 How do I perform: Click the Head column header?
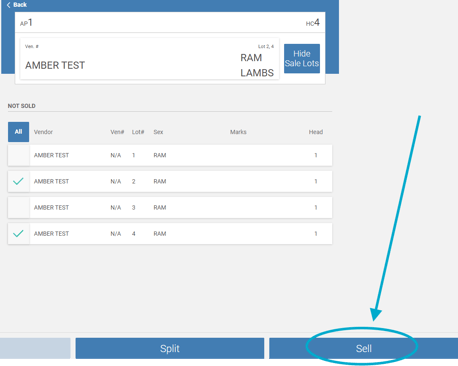(316, 132)
